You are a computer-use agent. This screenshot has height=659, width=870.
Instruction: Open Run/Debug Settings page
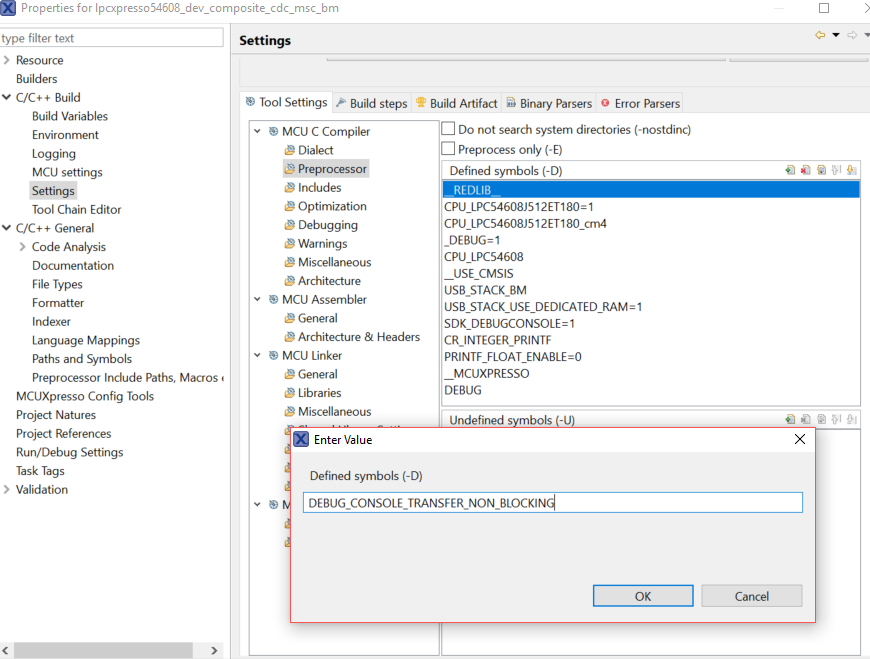[x=70, y=452]
